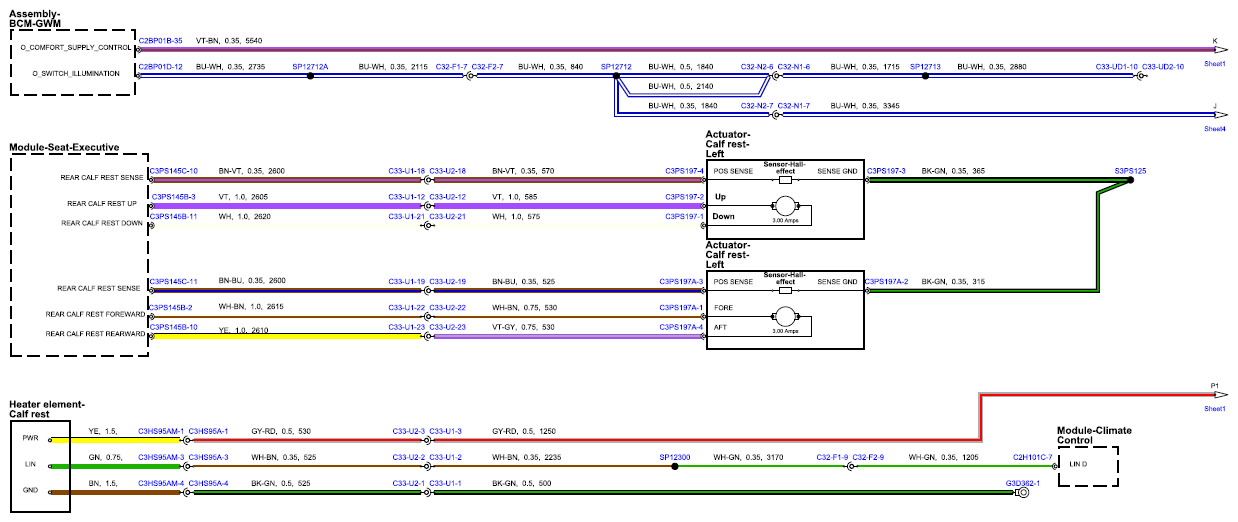Open ground link G3D362-1
The height and width of the screenshot is (522, 1238).
[1023, 483]
